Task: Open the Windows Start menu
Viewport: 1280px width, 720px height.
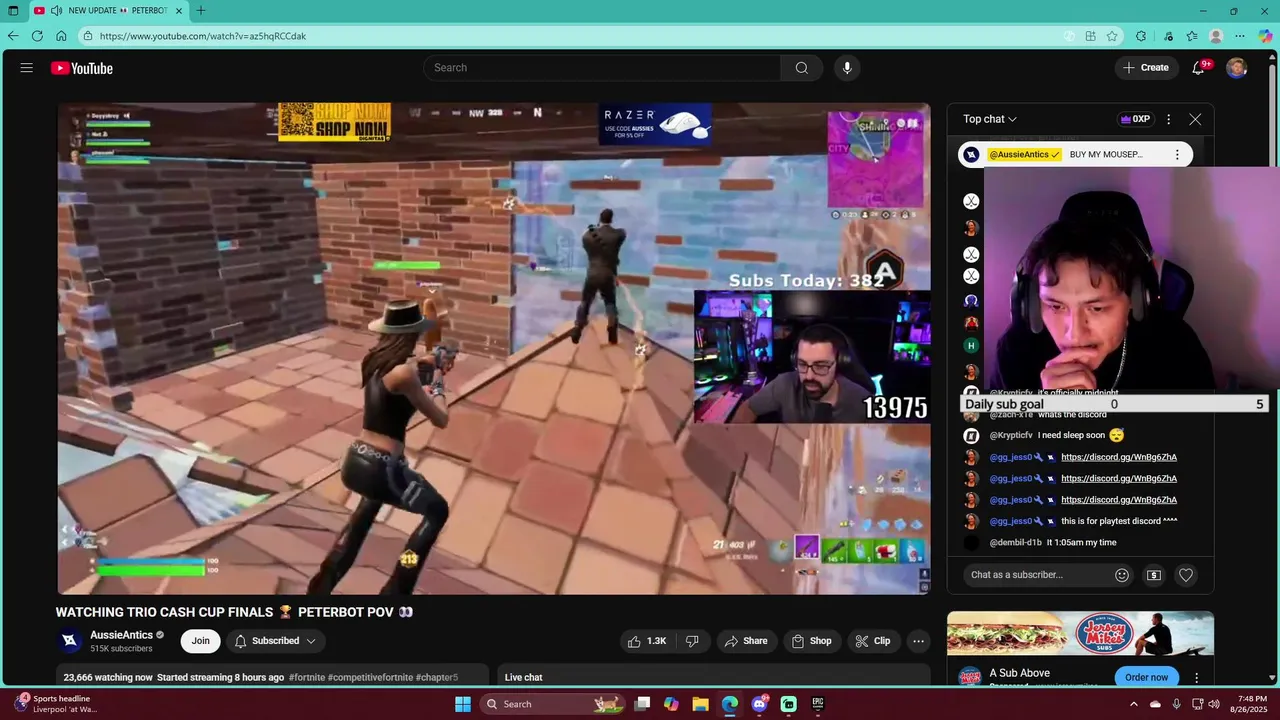Action: (x=463, y=704)
